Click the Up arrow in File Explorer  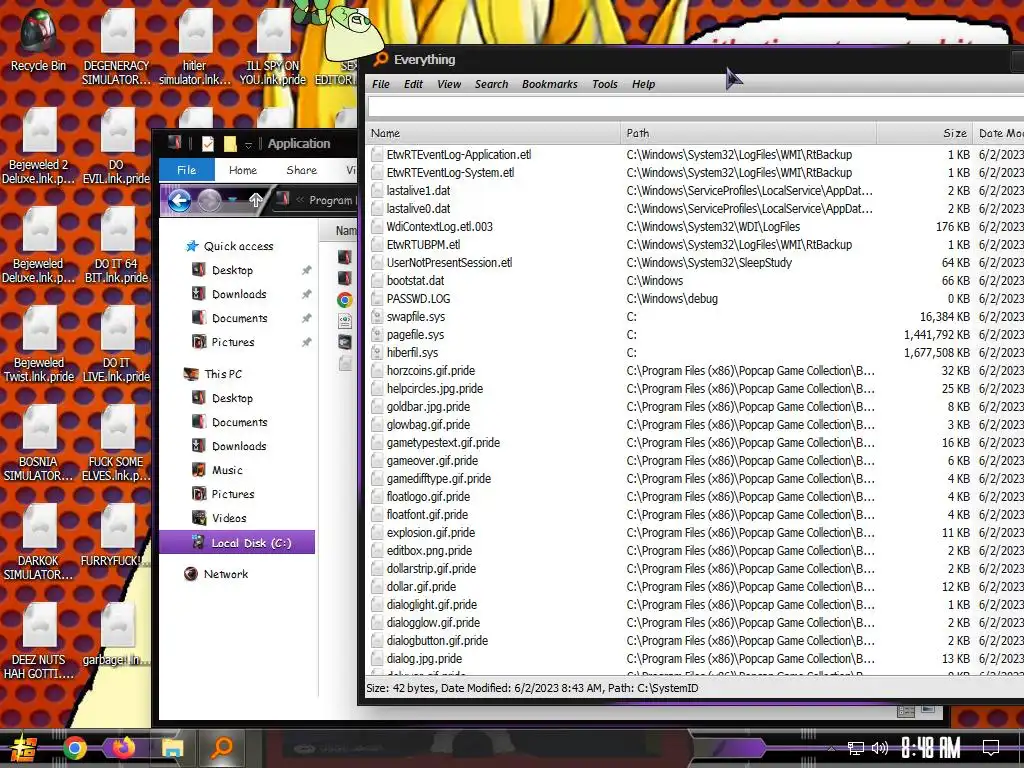click(x=256, y=200)
